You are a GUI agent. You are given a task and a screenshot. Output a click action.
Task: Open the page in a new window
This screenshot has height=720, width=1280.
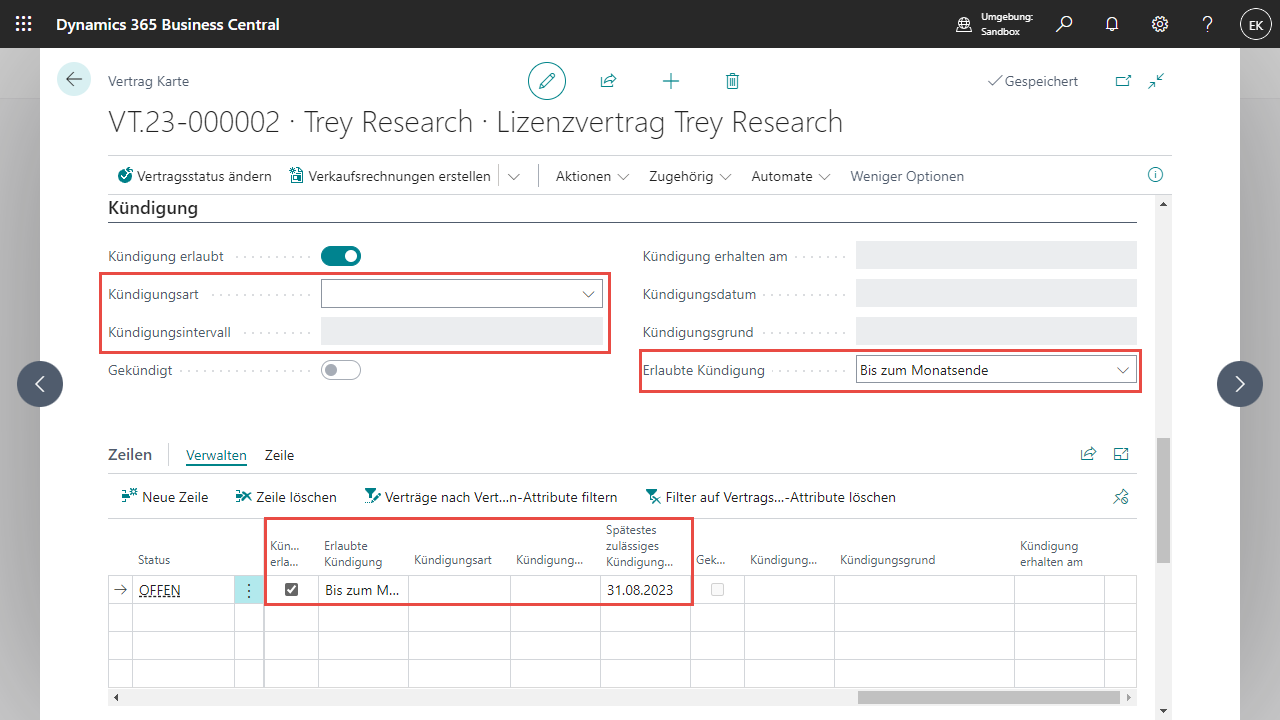1123,81
